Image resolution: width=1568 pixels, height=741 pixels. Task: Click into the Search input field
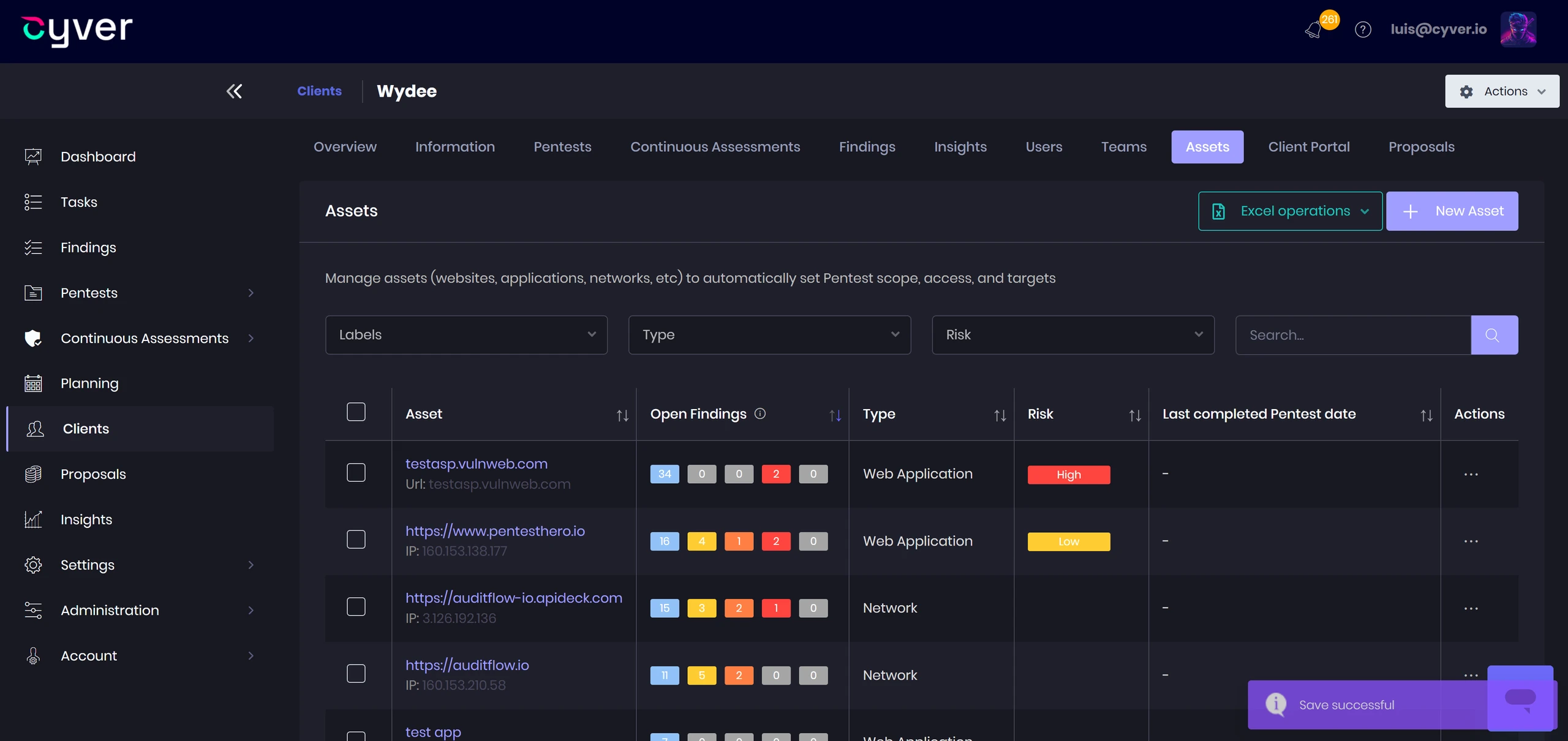tap(1353, 335)
